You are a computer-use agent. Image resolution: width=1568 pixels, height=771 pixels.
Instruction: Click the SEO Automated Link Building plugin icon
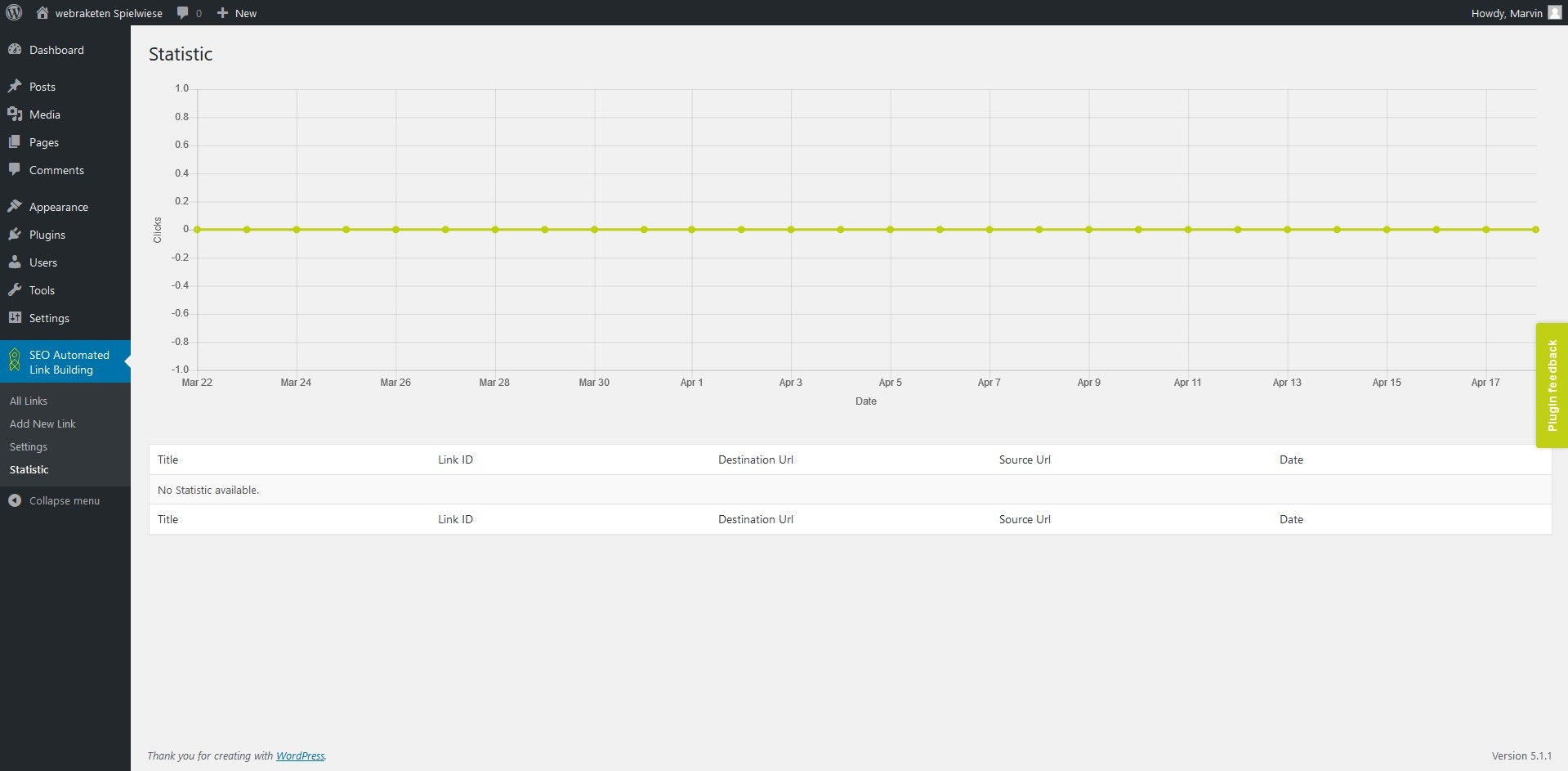[15, 361]
